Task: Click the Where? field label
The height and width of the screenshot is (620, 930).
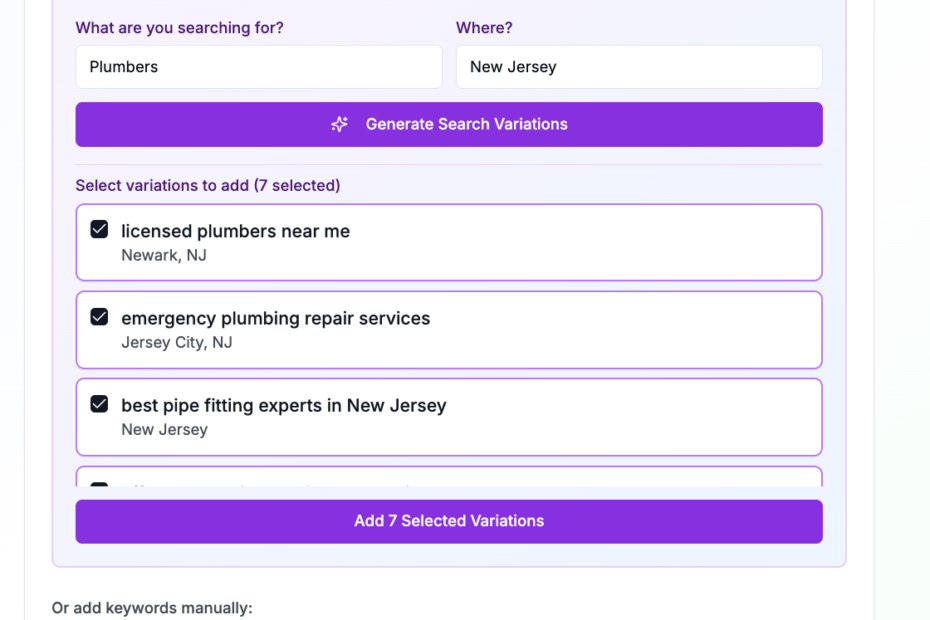Action: point(484,28)
